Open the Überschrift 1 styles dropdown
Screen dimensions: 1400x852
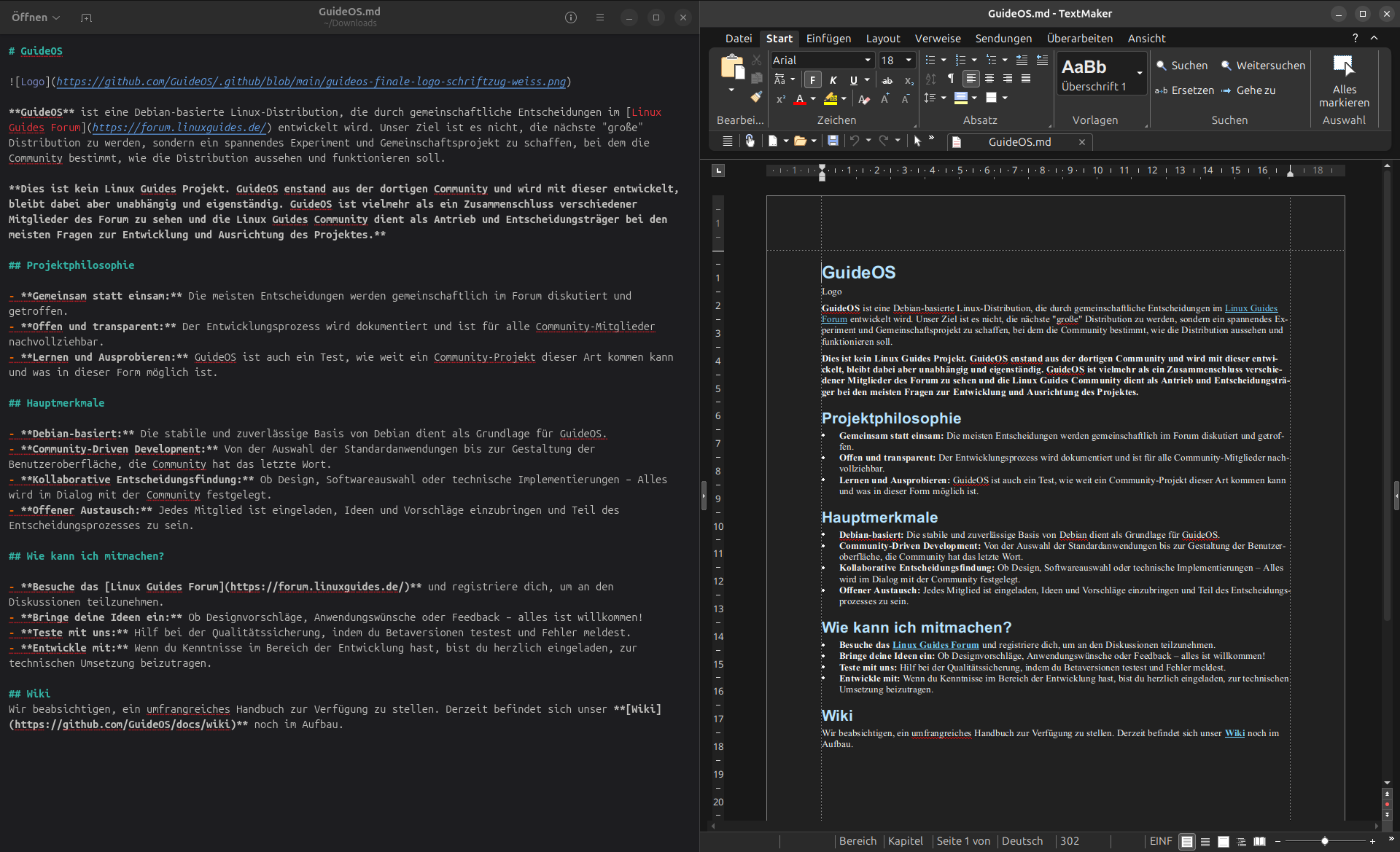tap(1139, 73)
